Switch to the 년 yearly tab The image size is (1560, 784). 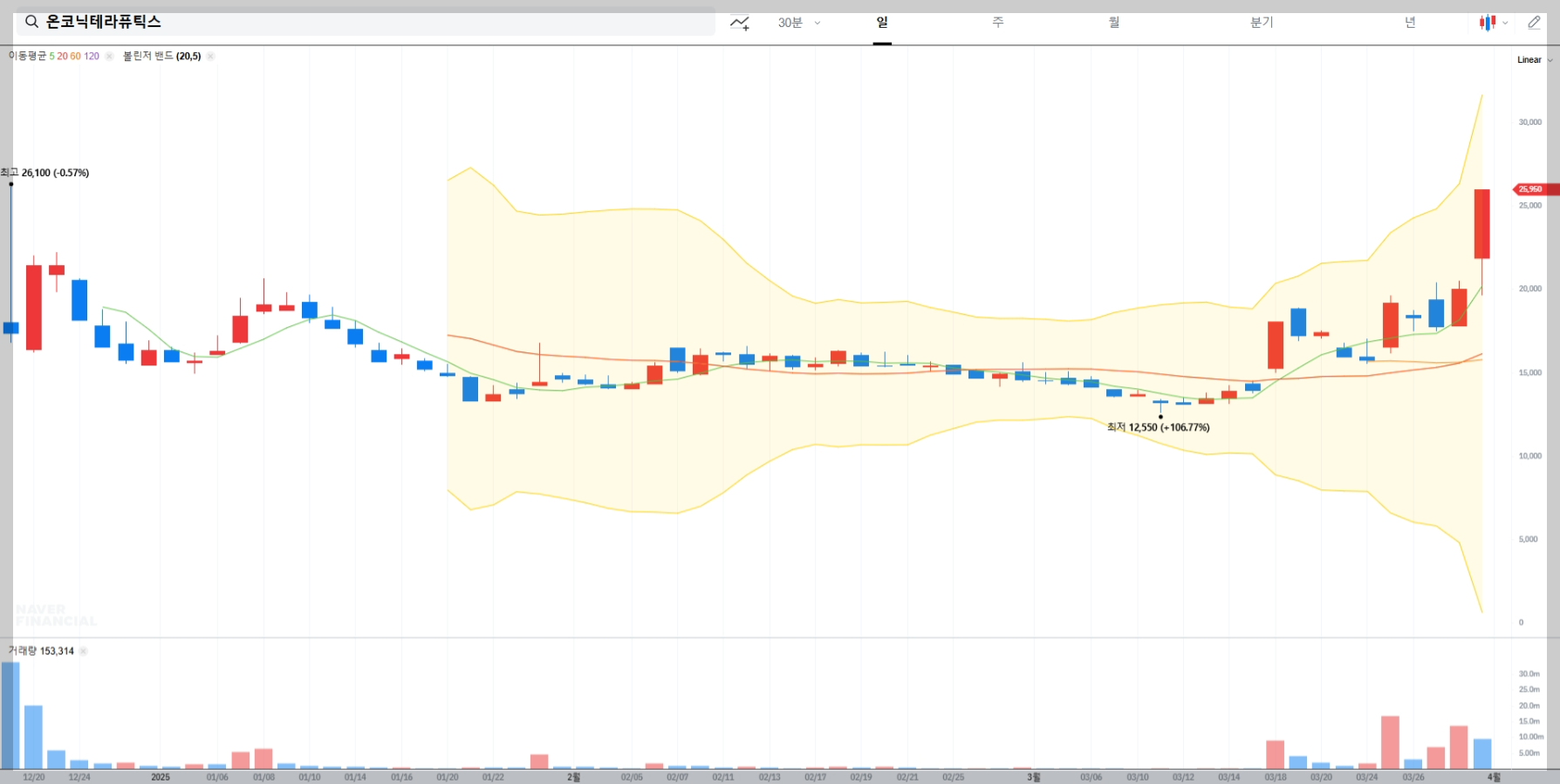pyautogui.click(x=1410, y=23)
